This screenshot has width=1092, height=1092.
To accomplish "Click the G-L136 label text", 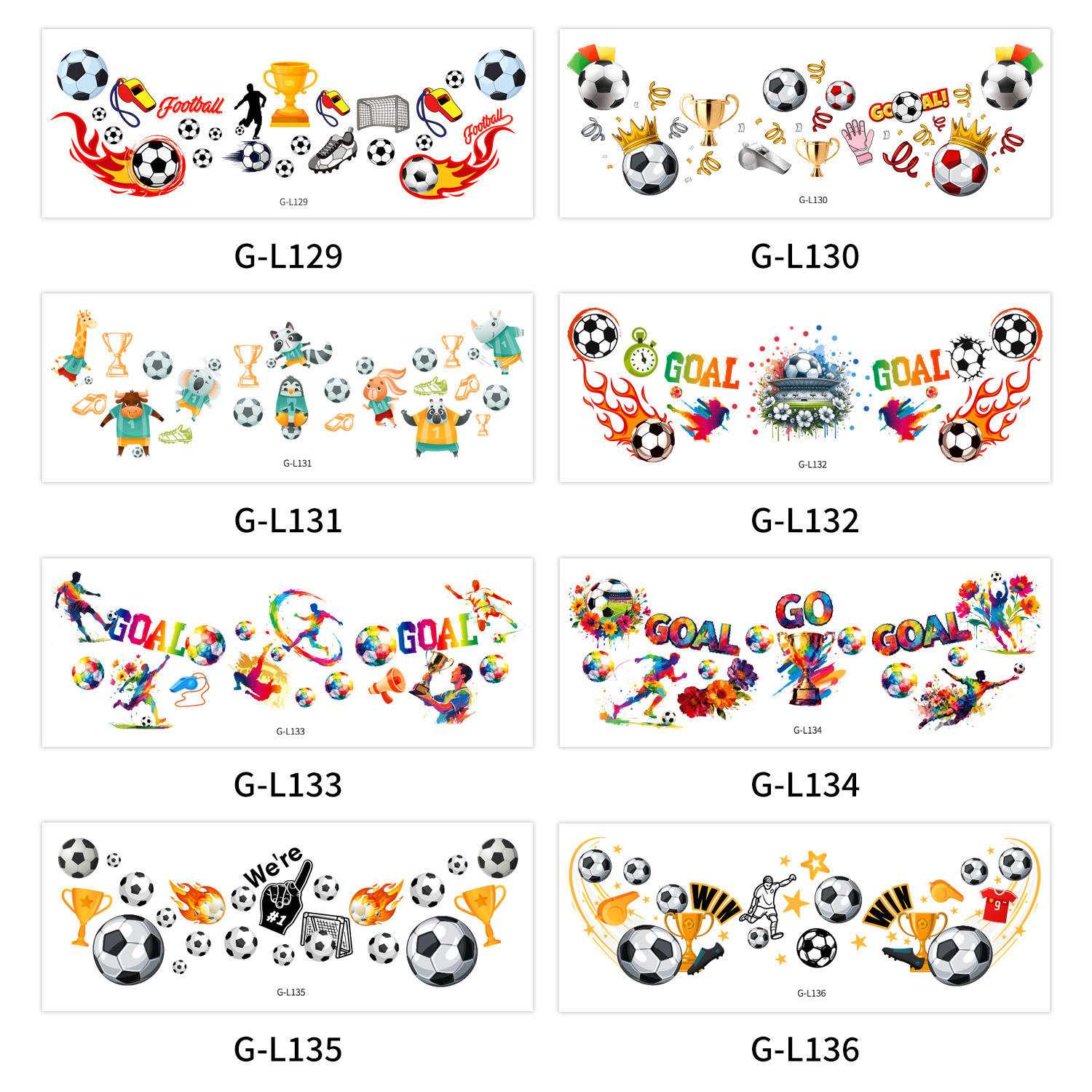I will (x=805, y=1050).
